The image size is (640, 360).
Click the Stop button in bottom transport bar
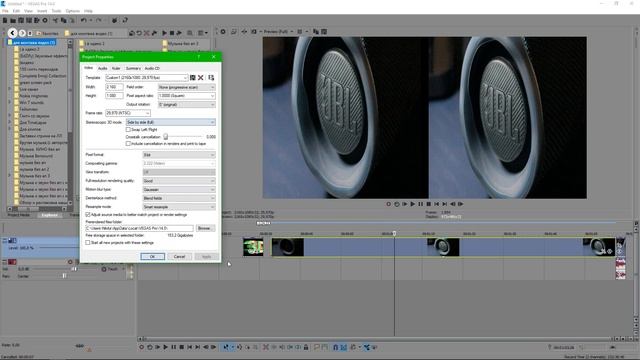pos(182,347)
